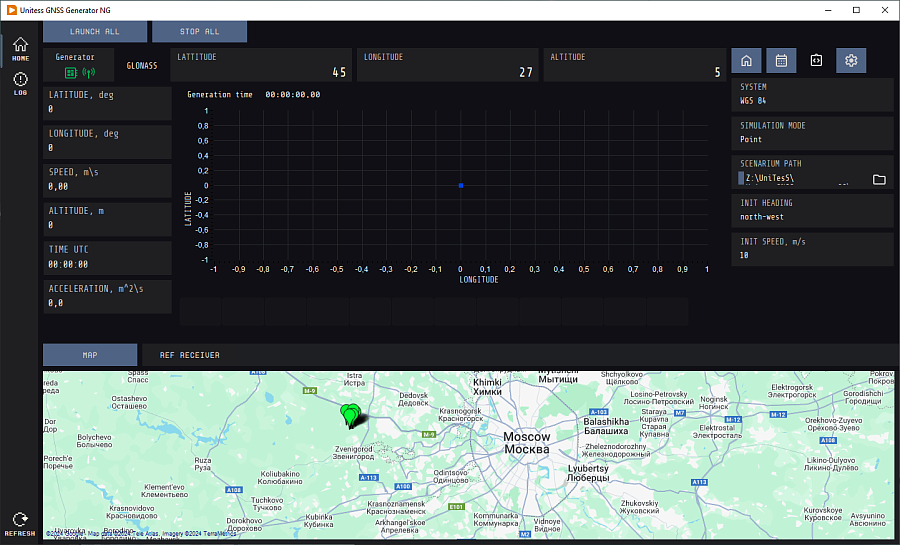Open the calendar date settings icon
Image resolution: width=900 pixels, height=545 pixels.
[x=781, y=61]
